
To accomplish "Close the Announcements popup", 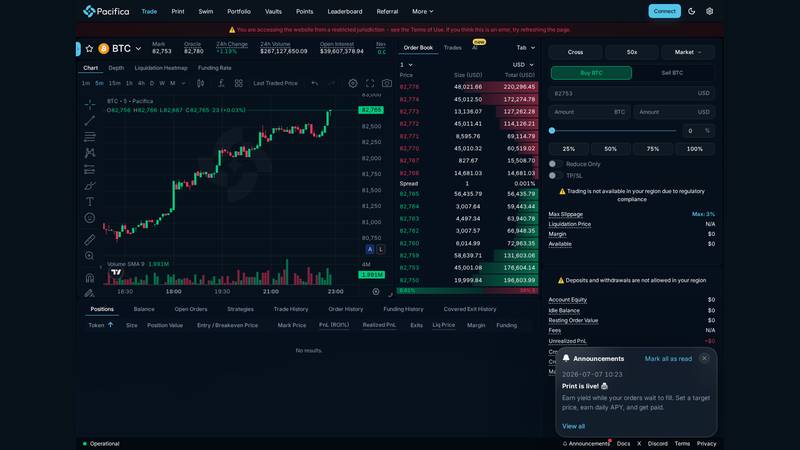I will coord(705,358).
